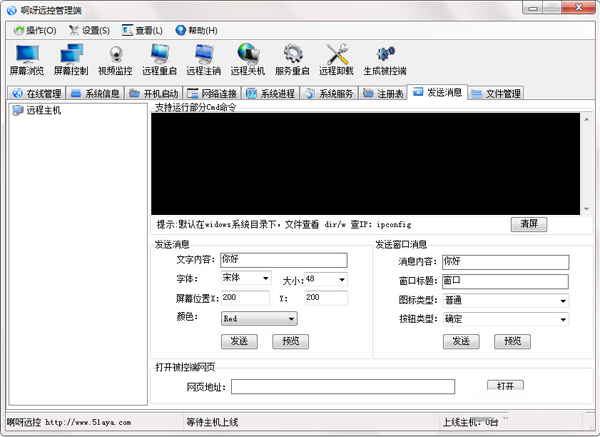Focus the 文字内容 text field
The width and height of the screenshot is (600, 437).
[x=284, y=260]
